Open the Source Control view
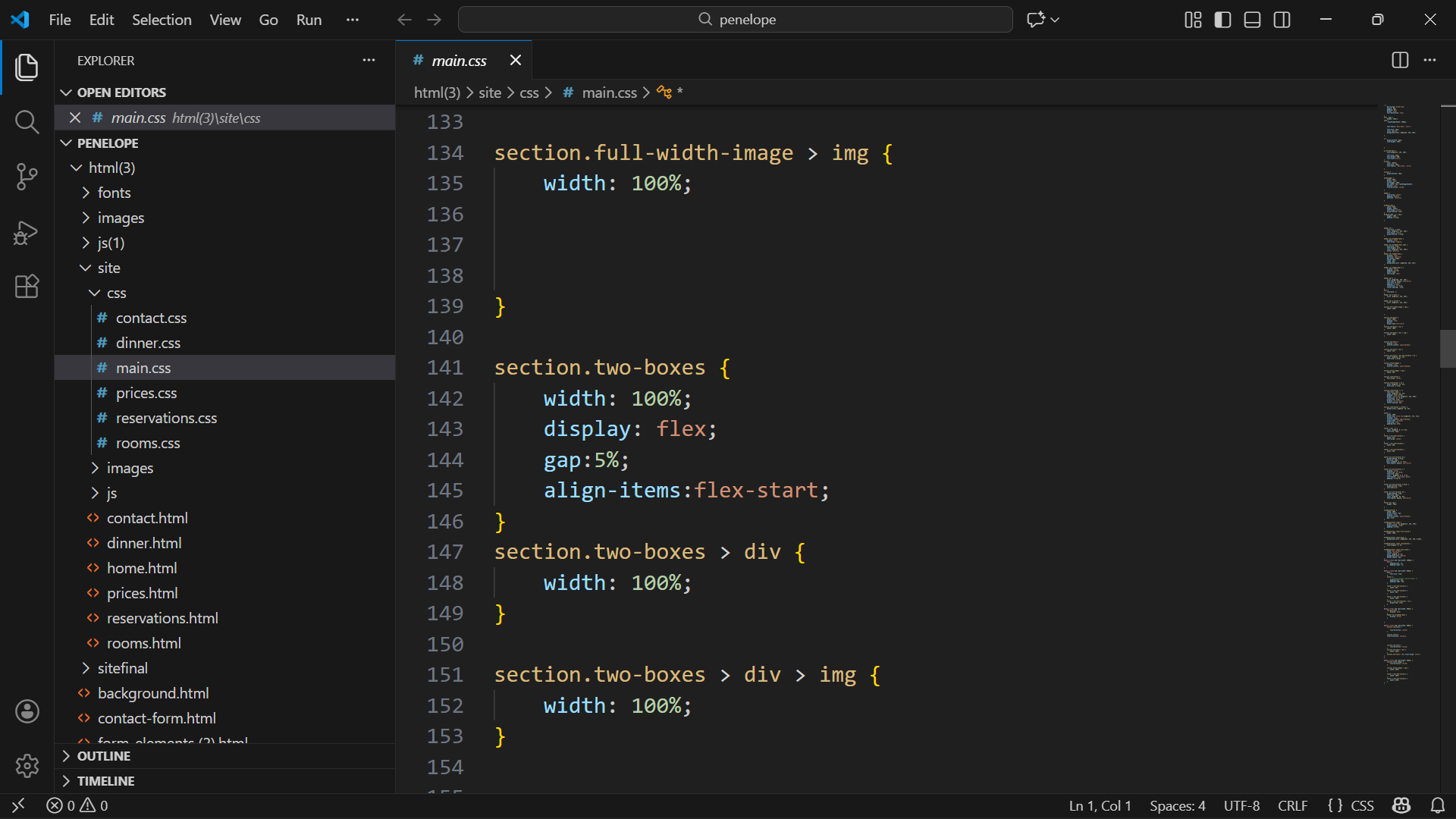The width and height of the screenshot is (1456, 819). 27,177
